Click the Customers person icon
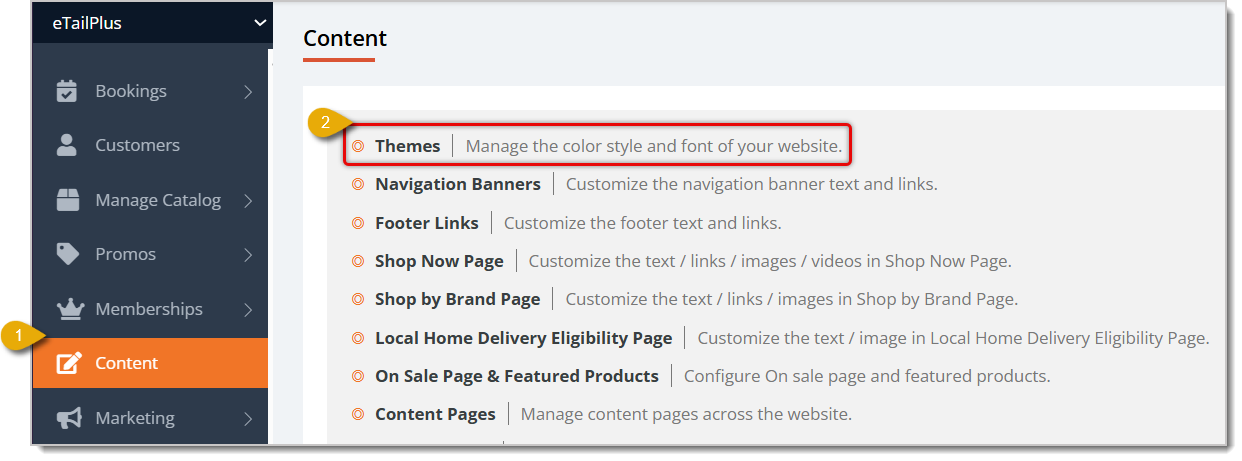 coord(67,145)
